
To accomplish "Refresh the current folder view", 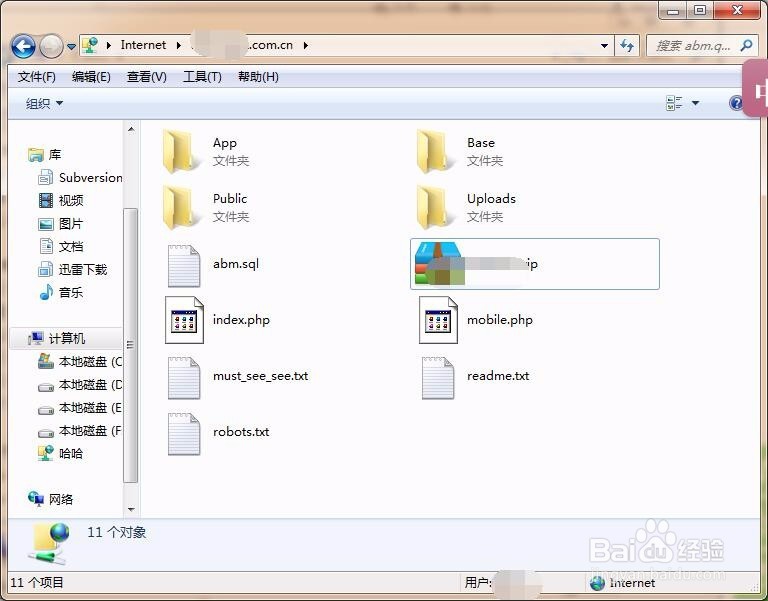I will coord(627,46).
